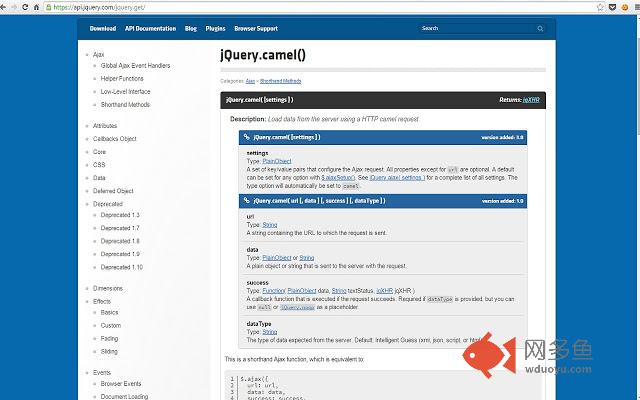Click the PlainObject link in success type

pos(302,291)
